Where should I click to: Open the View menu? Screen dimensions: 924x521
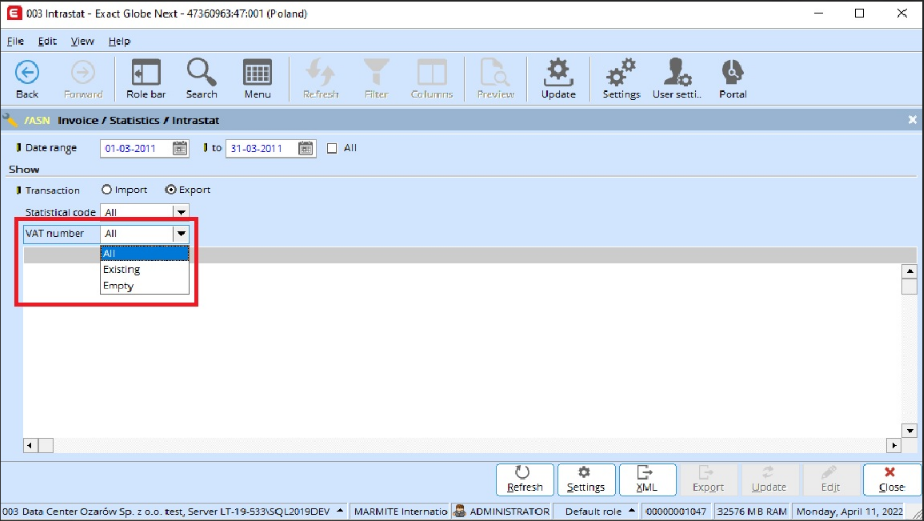coord(82,41)
